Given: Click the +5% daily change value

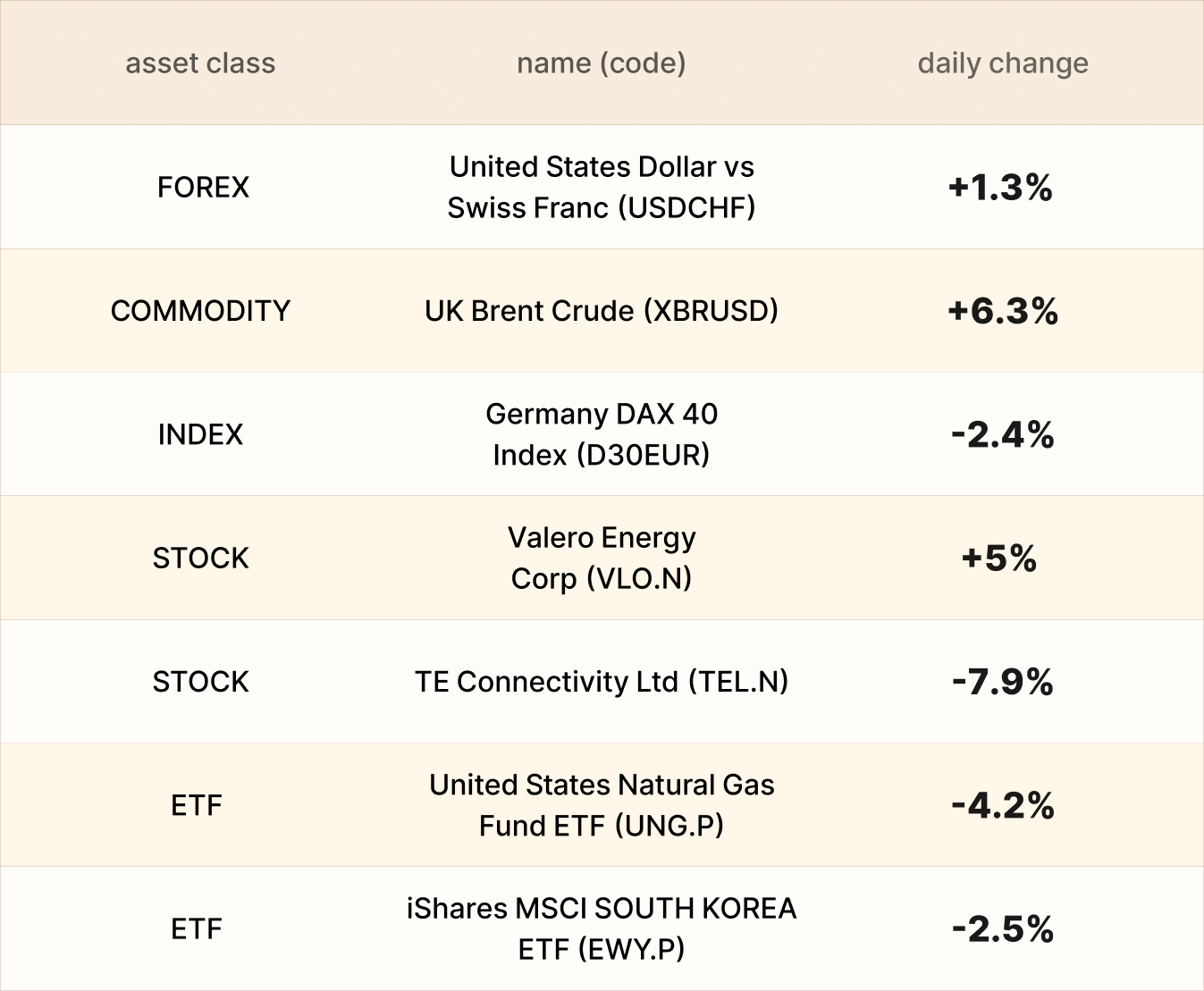Looking at the screenshot, I should tap(998, 558).
